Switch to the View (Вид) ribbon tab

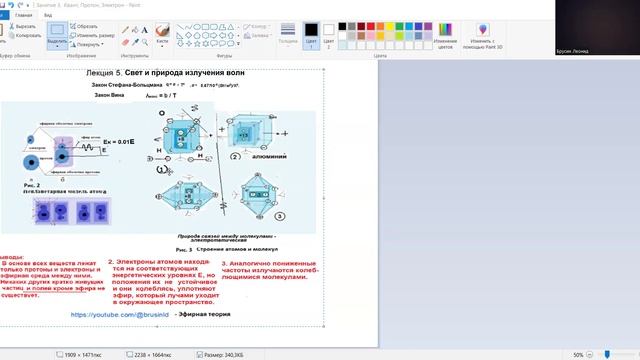pyautogui.click(x=48, y=15)
